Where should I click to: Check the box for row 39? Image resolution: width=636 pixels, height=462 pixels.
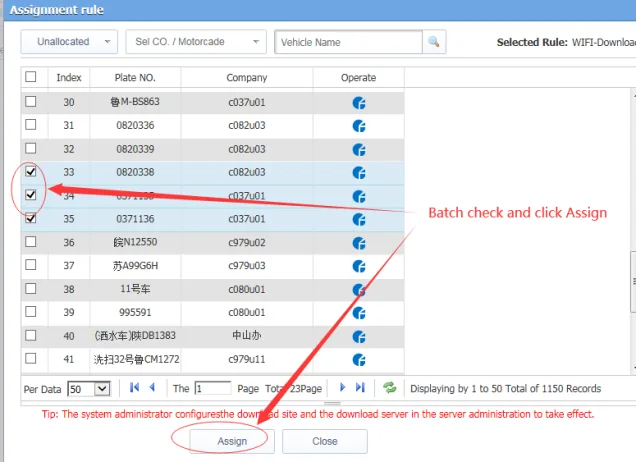[31, 311]
